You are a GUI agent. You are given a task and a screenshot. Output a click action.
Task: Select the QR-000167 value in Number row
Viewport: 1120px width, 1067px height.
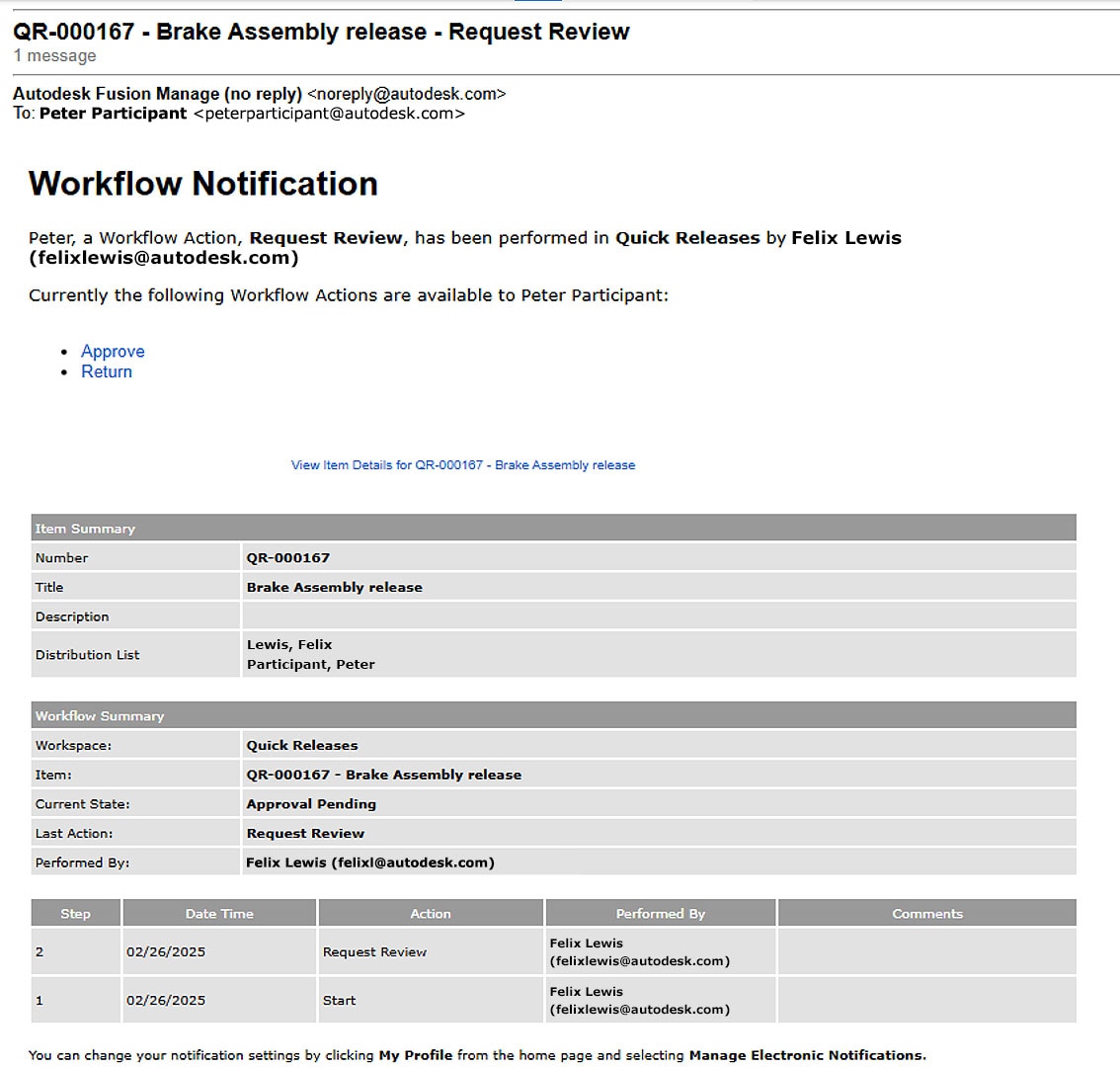point(288,558)
